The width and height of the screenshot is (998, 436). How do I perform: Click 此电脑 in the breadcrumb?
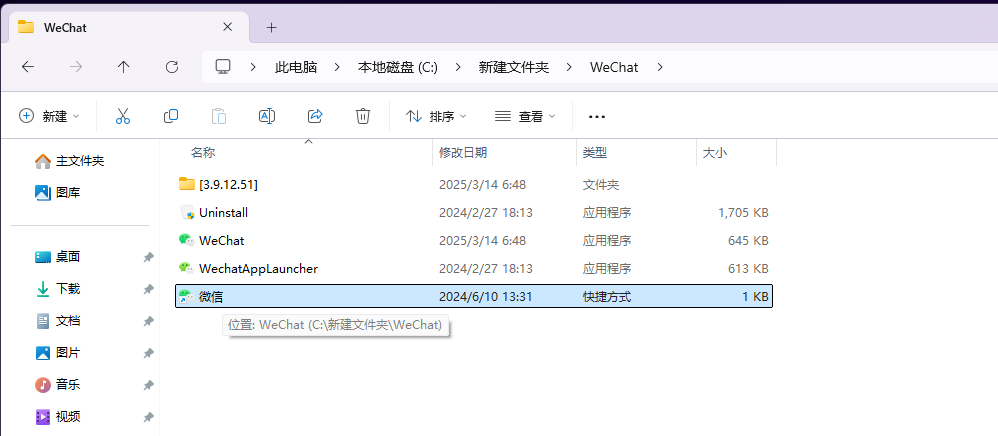click(296, 67)
